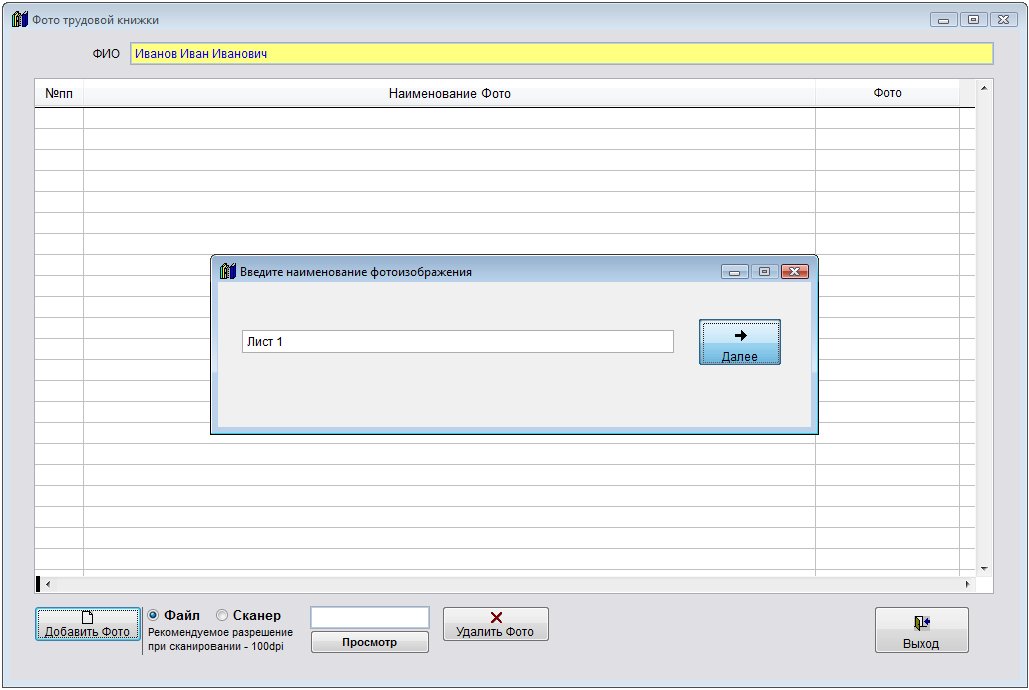This screenshot has height=690, width=1029.
Task: Click the Далее arrow button
Action: (x=740, y=342)
